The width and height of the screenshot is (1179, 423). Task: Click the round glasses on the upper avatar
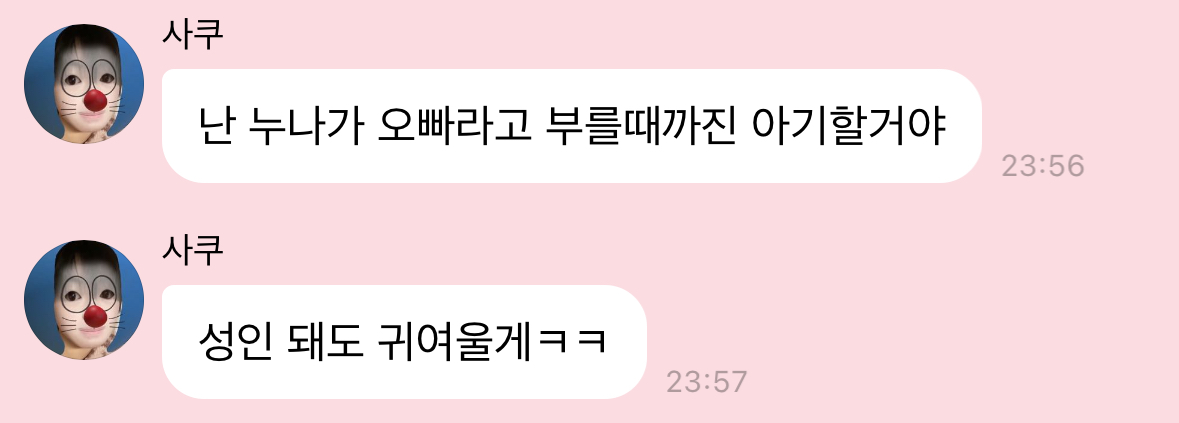[x=89, y=77]
